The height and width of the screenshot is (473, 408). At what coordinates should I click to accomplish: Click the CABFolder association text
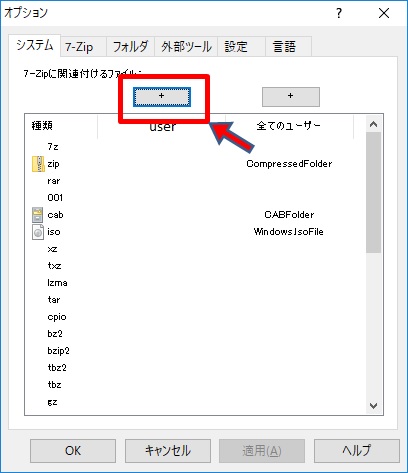[x=289, y=215]
